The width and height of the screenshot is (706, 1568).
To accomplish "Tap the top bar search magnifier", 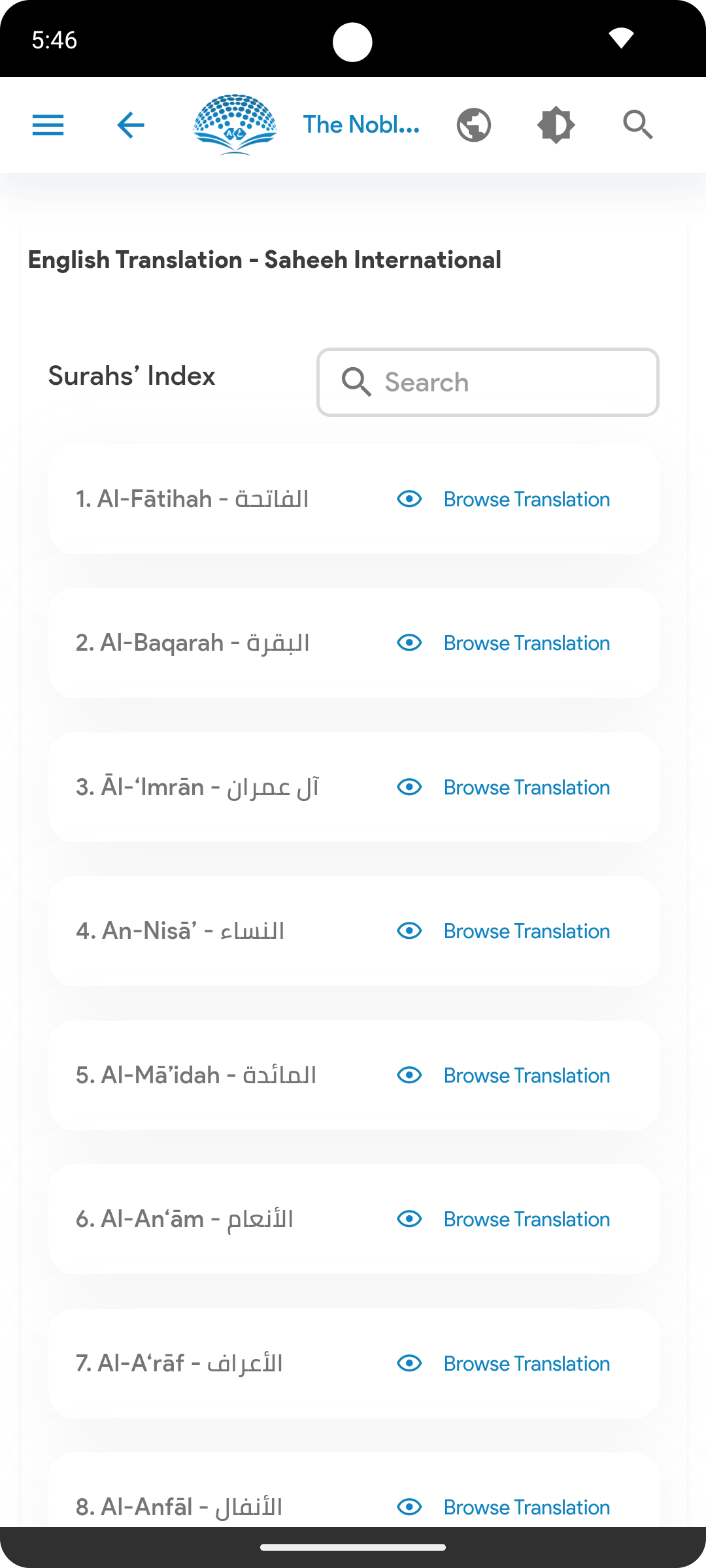I will click(638, 125).
